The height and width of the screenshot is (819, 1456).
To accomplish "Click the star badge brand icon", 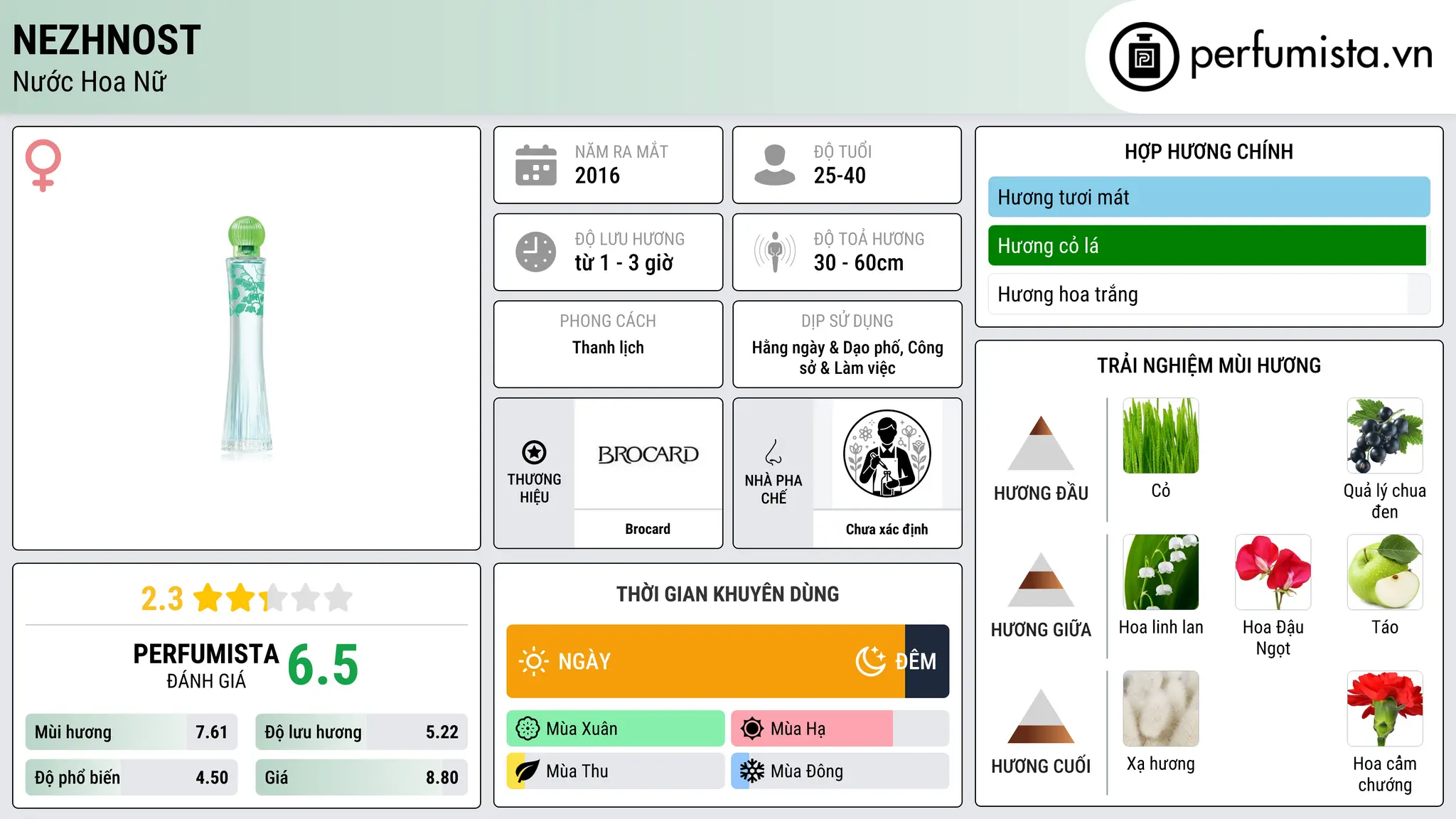I will (x=534, y=452).
